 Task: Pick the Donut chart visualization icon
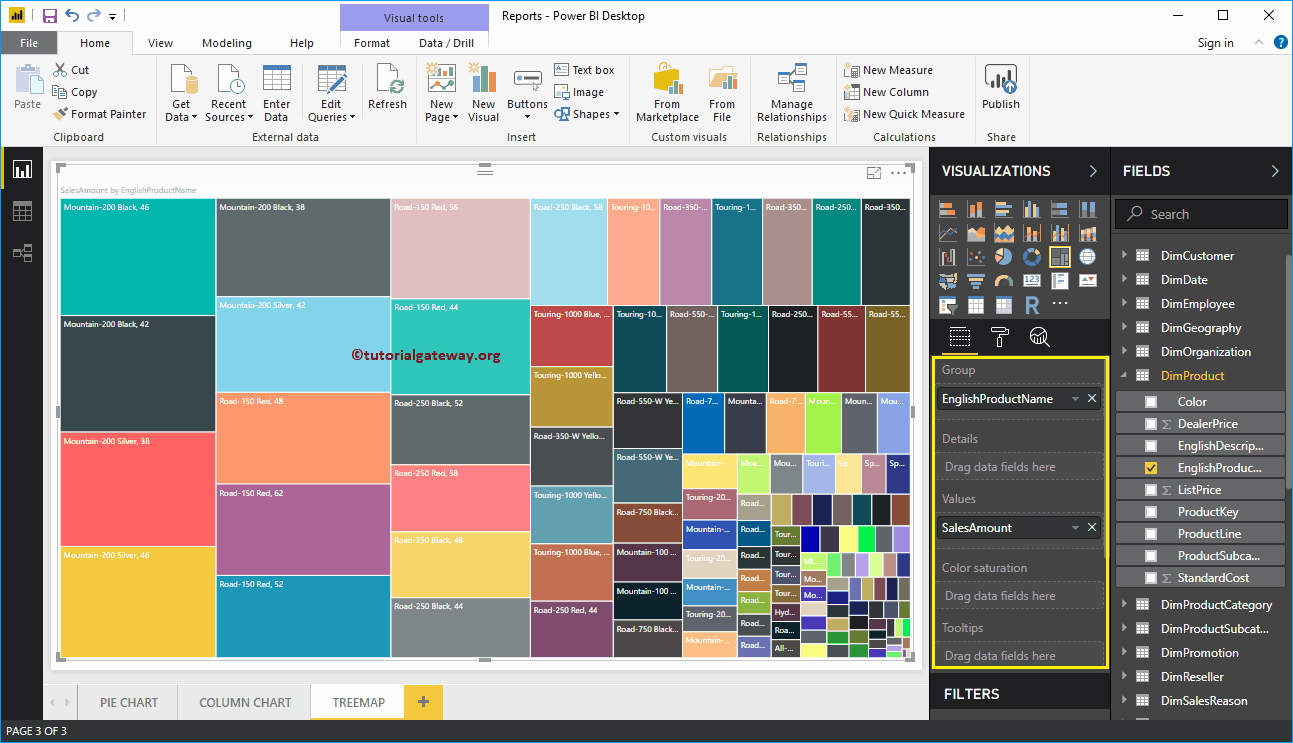coord(1032,257)
